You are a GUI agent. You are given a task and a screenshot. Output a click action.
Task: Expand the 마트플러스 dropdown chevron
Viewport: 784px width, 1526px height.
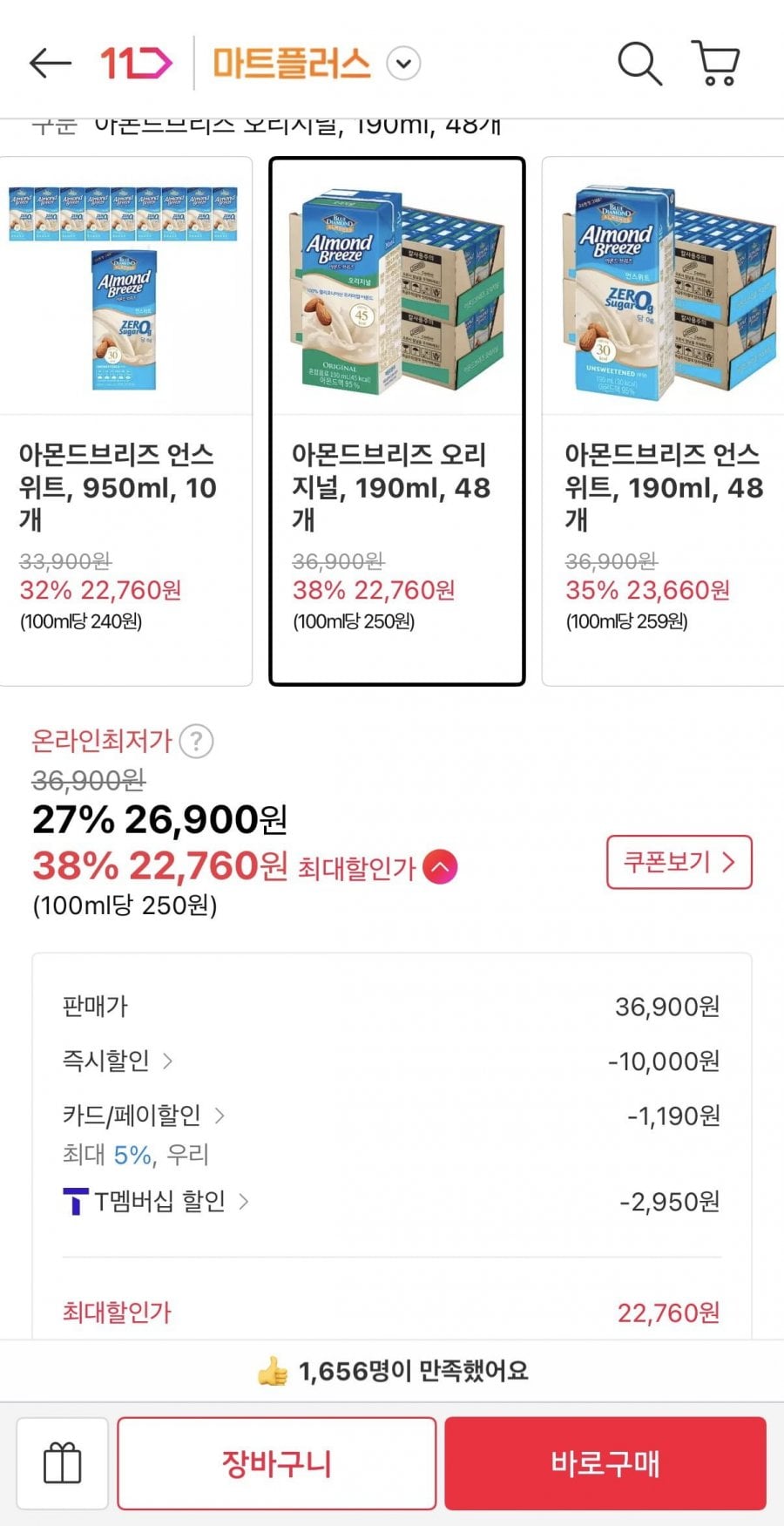[x=403, y=64]
